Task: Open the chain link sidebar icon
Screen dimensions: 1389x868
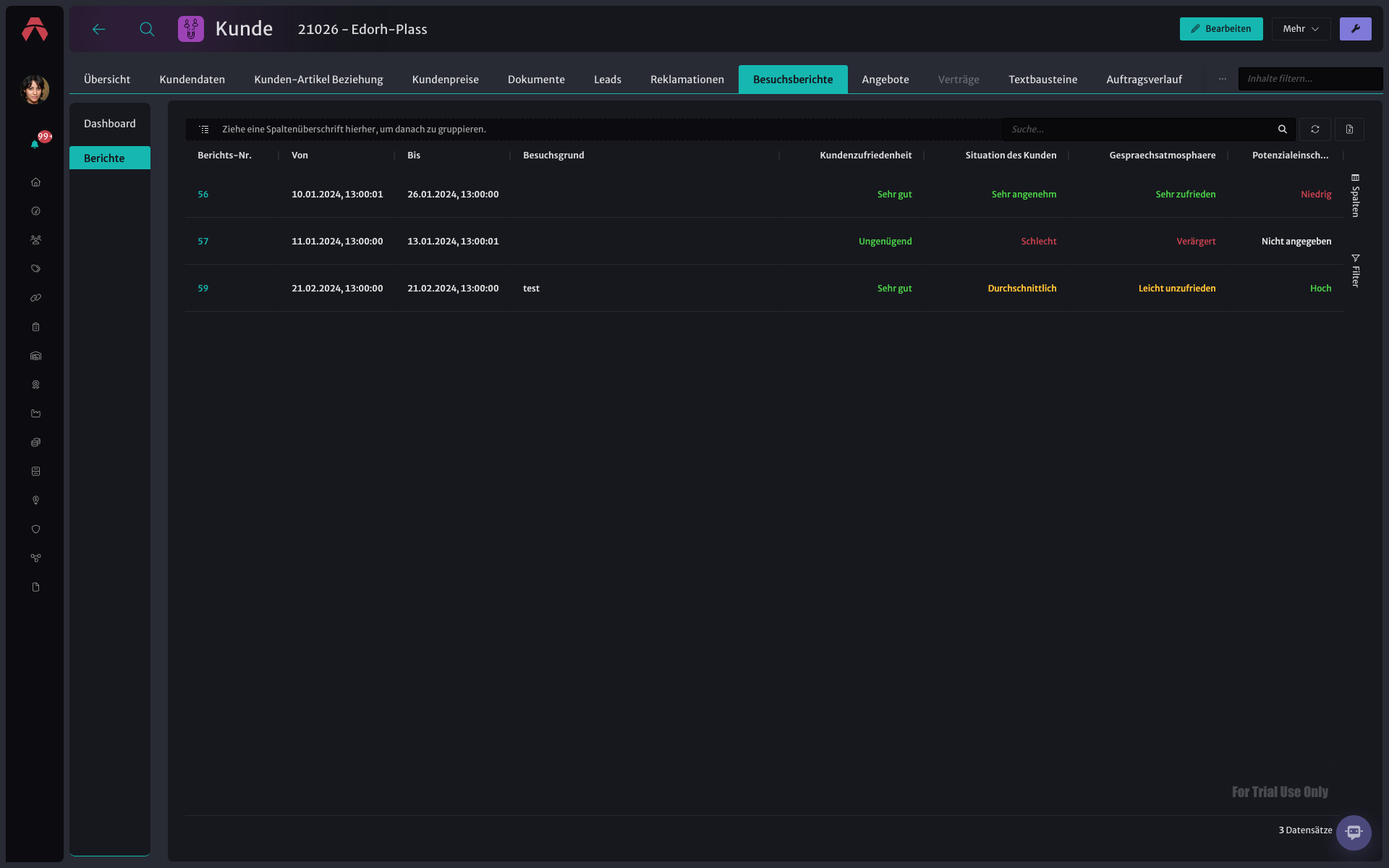Action: 35,298
